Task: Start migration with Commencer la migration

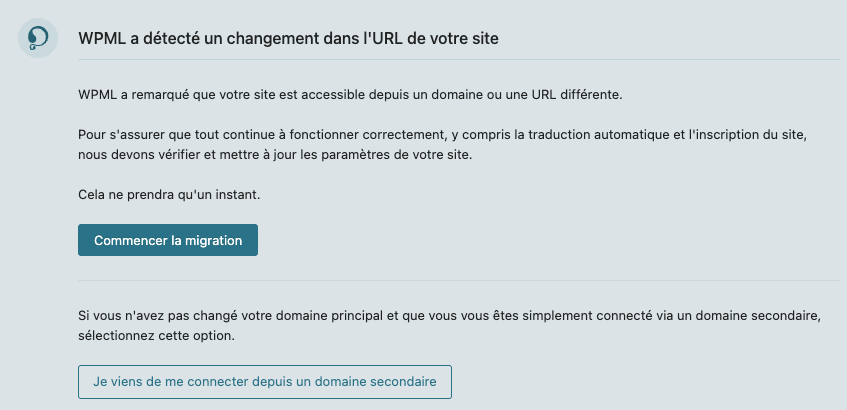Action: click(x=168, y=240)
